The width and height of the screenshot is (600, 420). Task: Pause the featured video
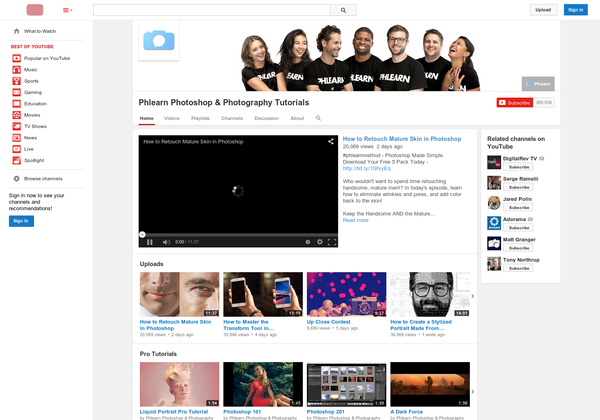click(x=150, y=242)
